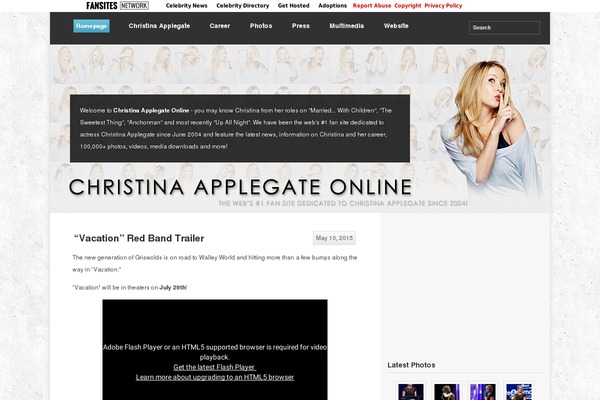Open the Celebrity Directory link

coord(243,6)
